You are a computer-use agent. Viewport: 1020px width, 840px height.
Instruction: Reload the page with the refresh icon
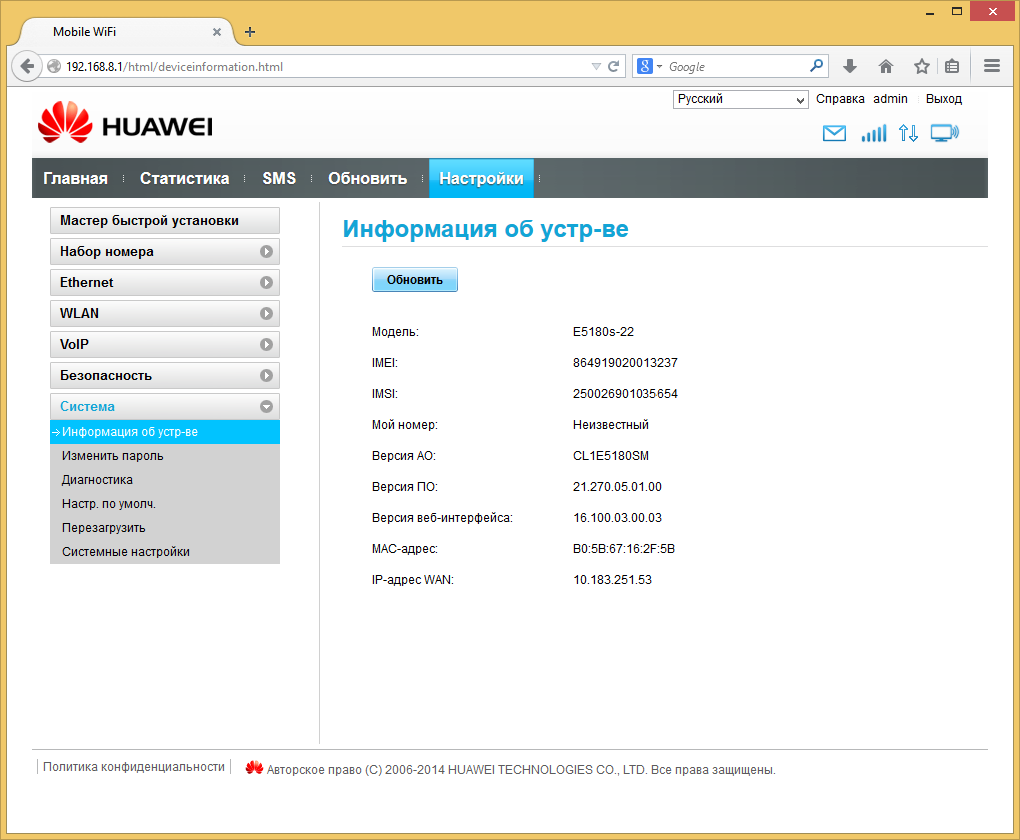click(x=613, y=66)
